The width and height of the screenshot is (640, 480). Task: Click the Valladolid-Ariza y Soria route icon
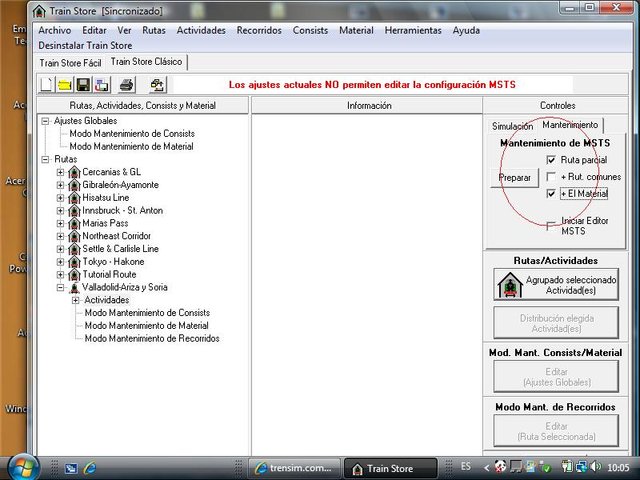pyautogui.click(x=74, y=287)
